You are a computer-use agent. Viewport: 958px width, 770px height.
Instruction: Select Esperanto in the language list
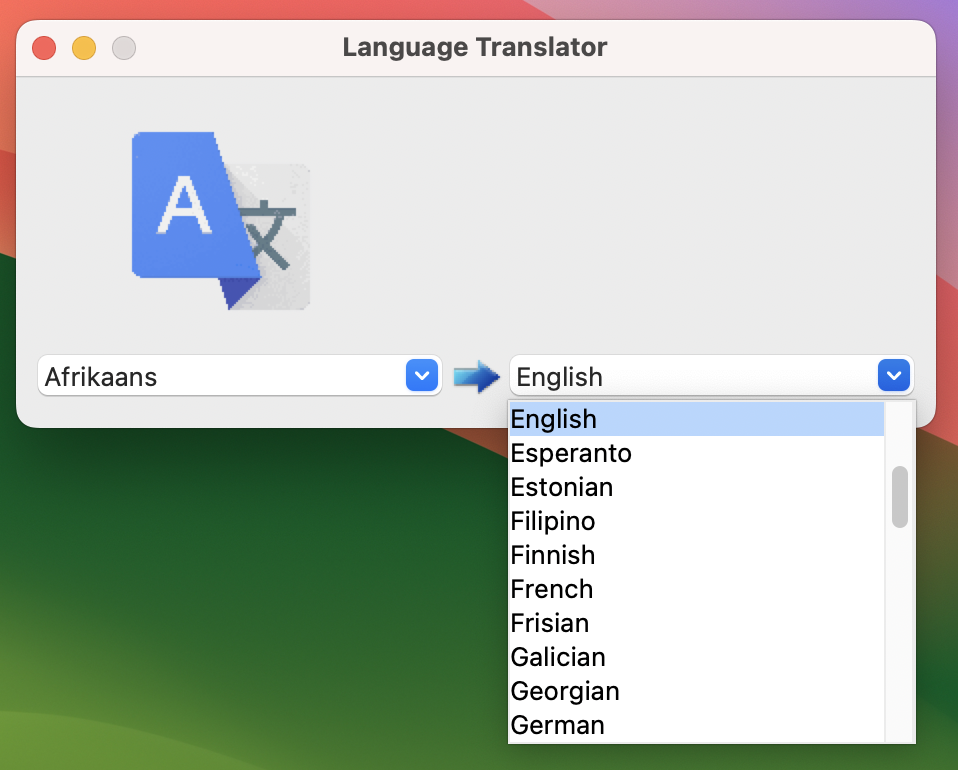[x=697, y=453]
